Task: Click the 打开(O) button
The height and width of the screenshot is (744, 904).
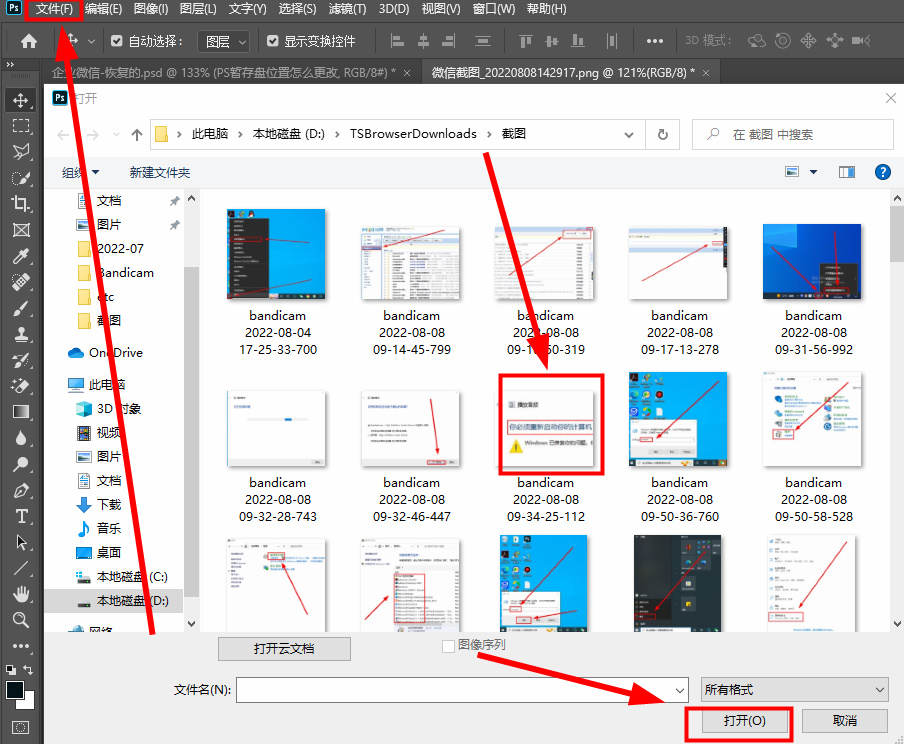Action: pyautogui.click(x=738, y=721)
